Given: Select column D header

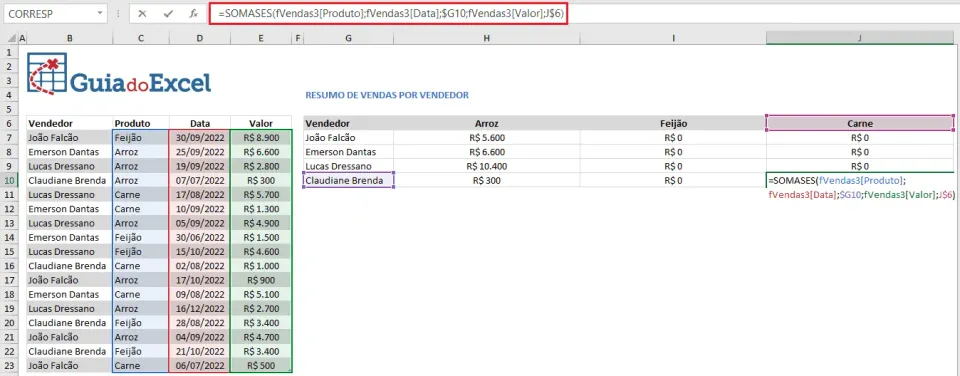Looking at the screenshot, I should (x=200, y=39).
